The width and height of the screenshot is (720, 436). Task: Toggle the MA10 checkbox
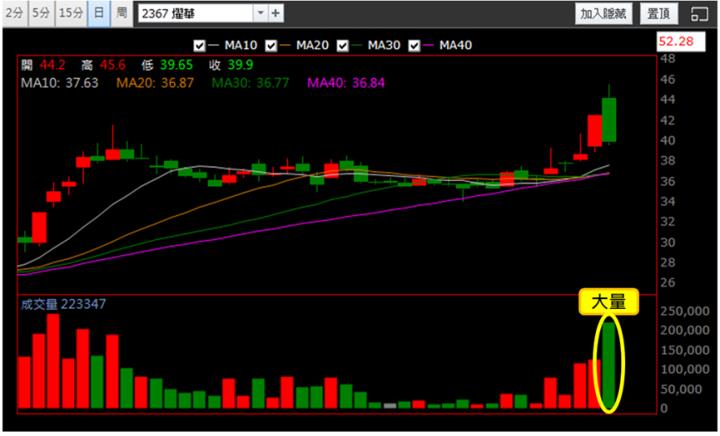tap(199, 45)
